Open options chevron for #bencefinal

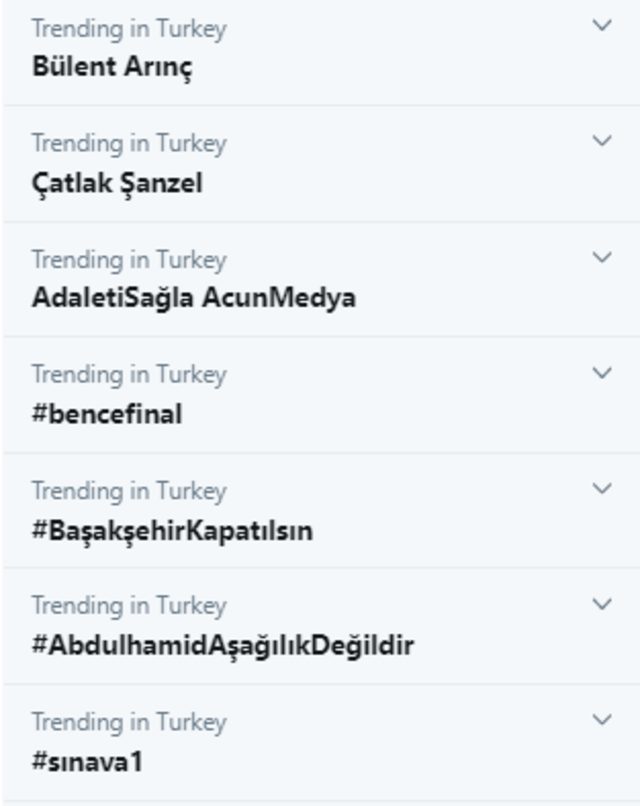click(x=602, y=373)
